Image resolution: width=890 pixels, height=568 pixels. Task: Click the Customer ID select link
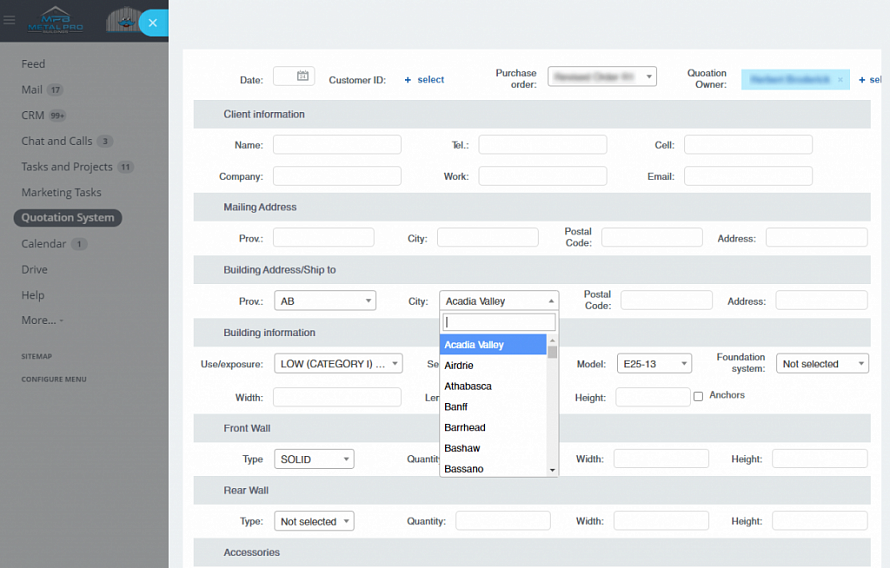tap(425, 80)
